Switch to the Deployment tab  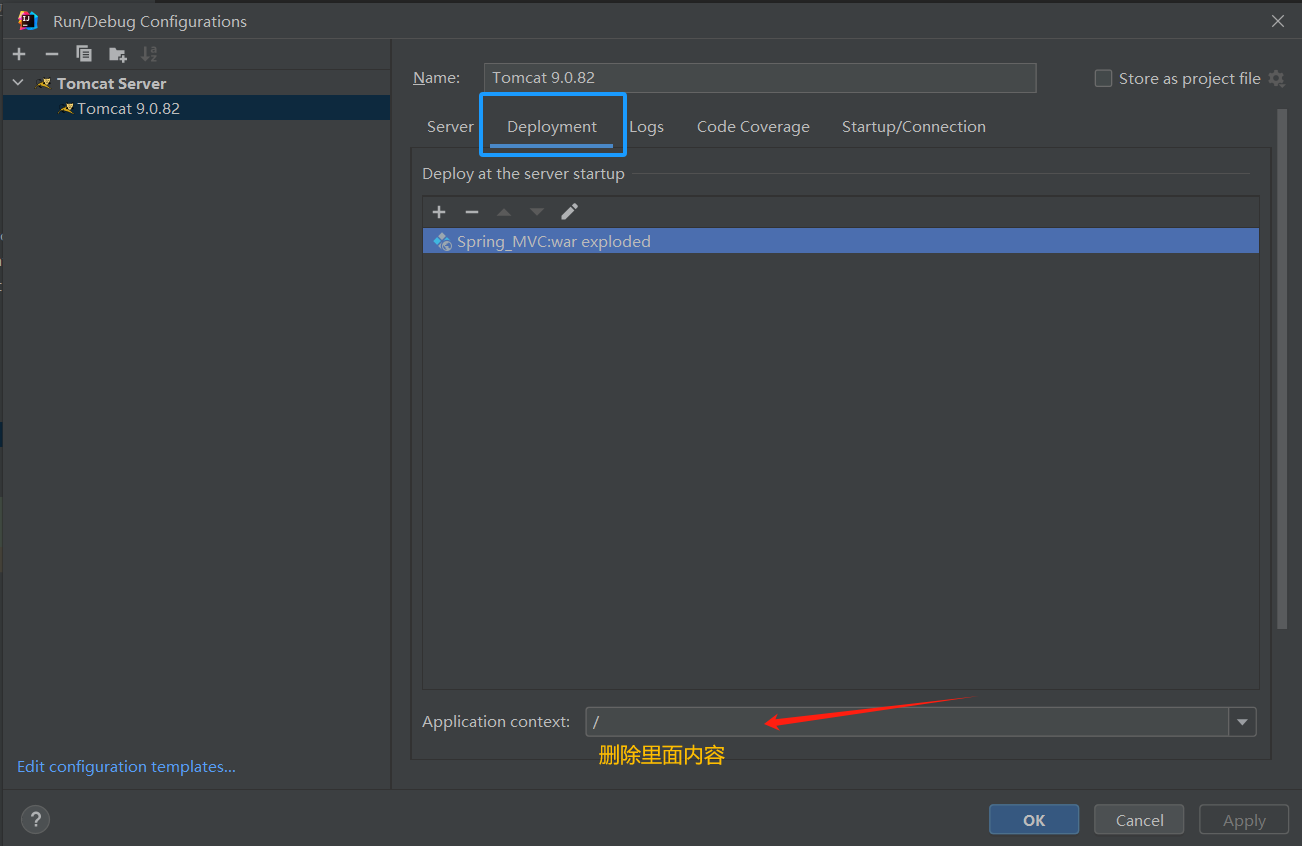552,127
